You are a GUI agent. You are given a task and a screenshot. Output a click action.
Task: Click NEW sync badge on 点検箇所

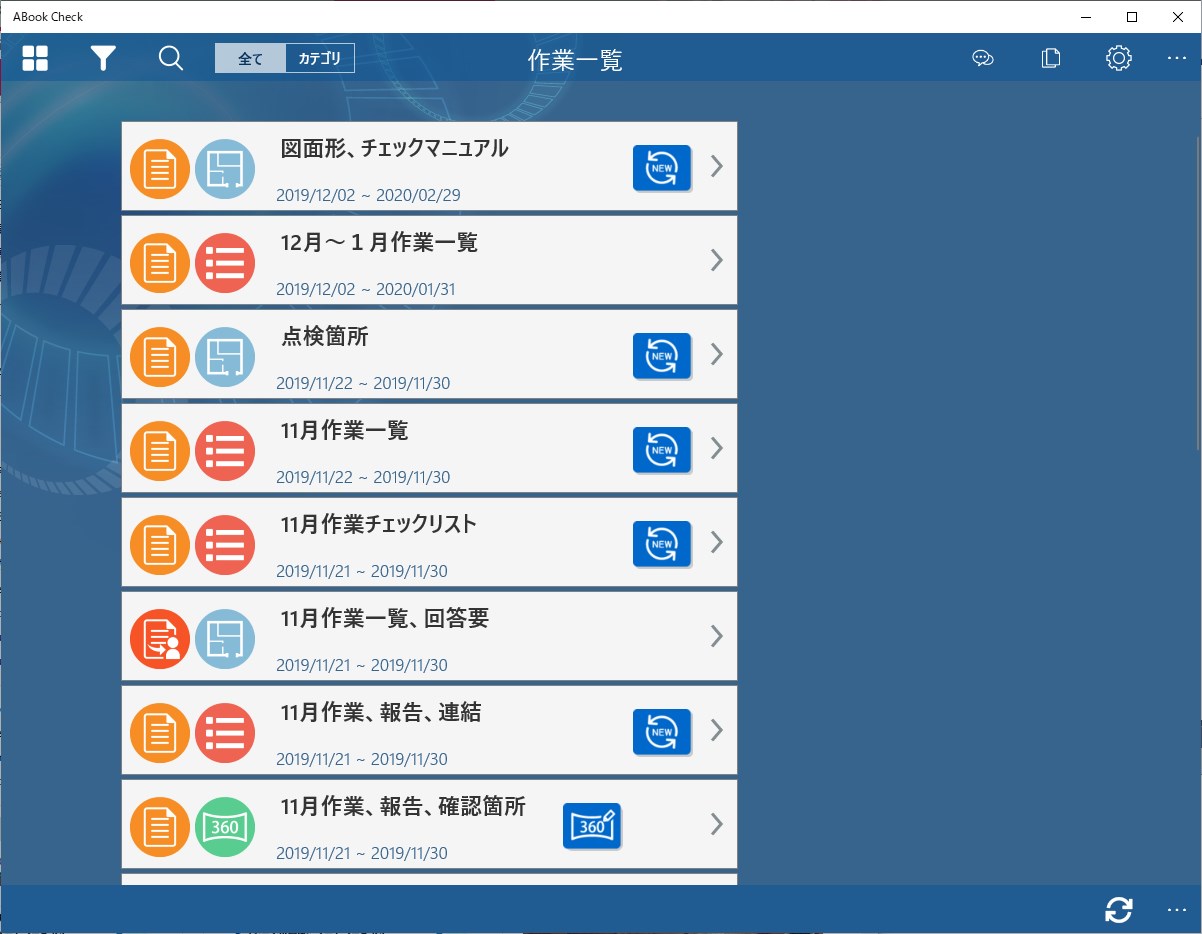pos(662,355)
